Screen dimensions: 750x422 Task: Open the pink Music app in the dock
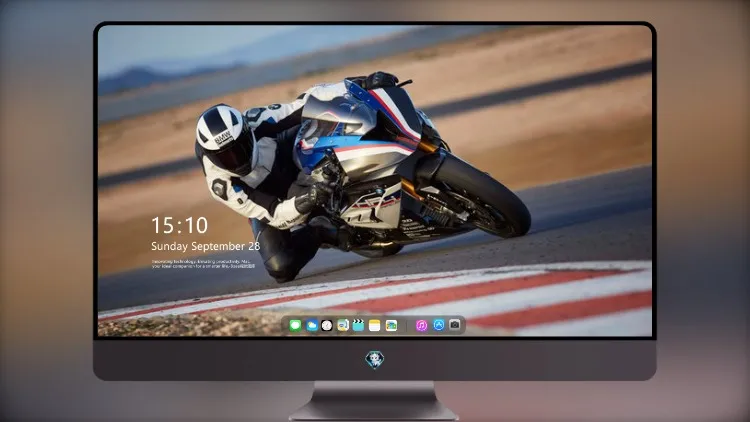pos(421,325)
